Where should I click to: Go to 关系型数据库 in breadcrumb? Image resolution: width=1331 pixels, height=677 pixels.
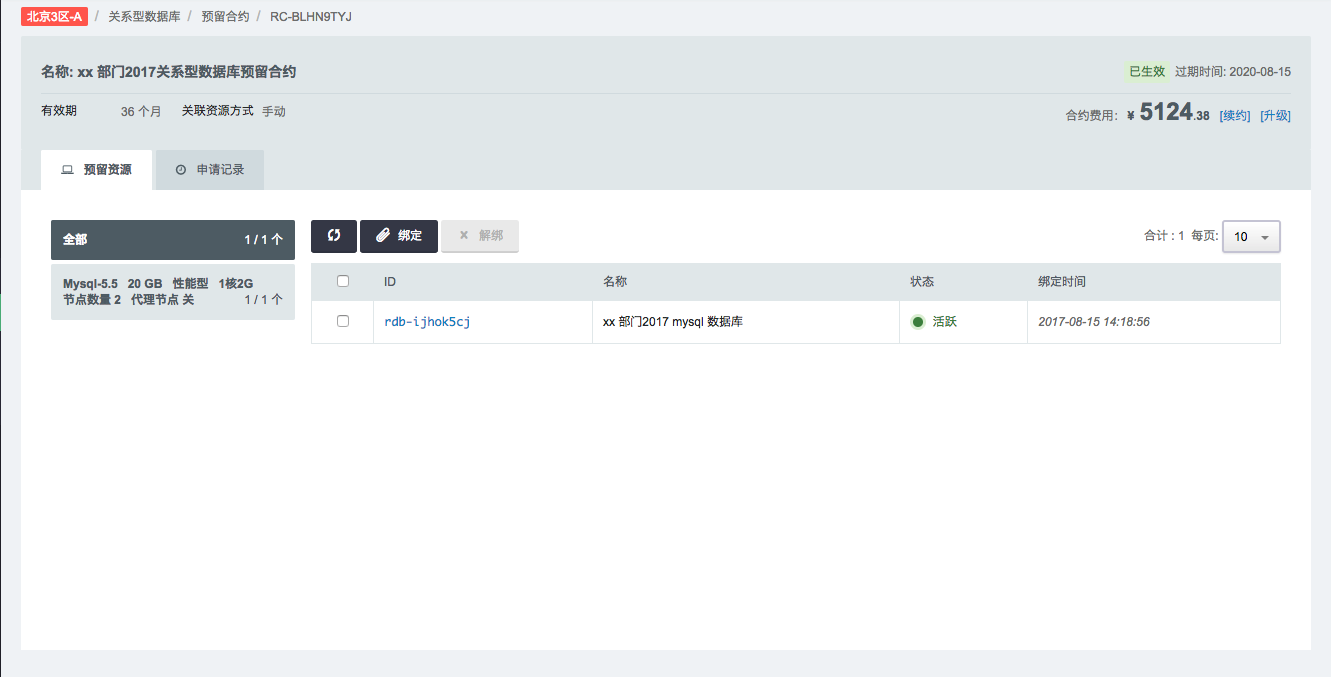pyautogui.click(x=144, y=17)
